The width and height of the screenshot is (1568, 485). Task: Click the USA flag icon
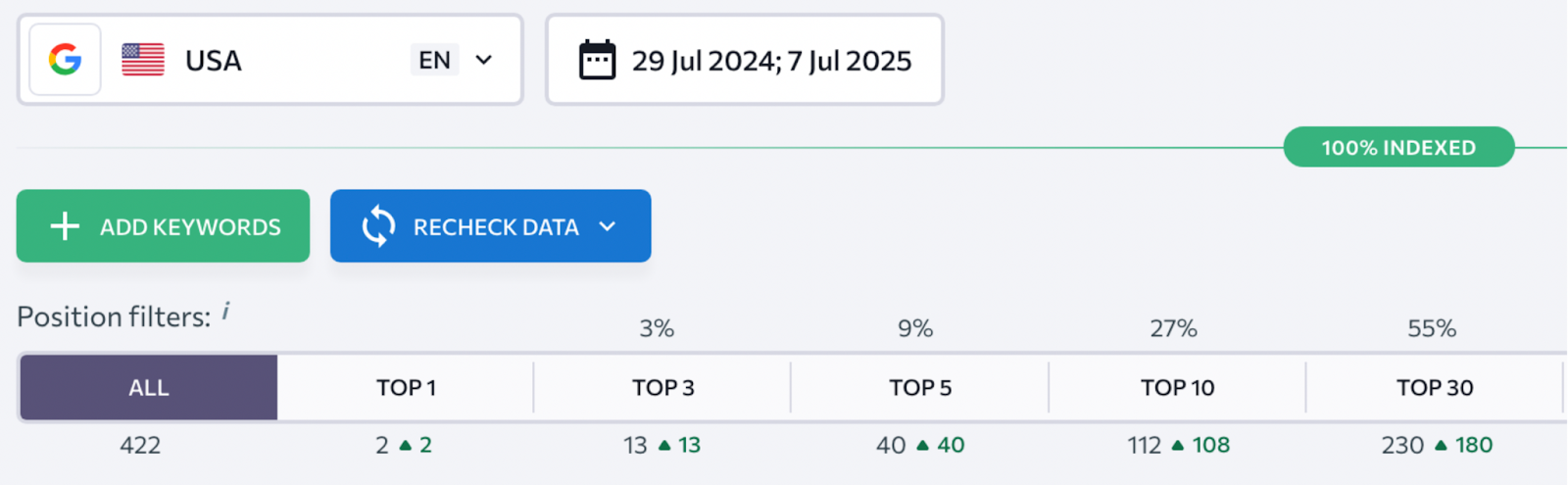(143, 60)
